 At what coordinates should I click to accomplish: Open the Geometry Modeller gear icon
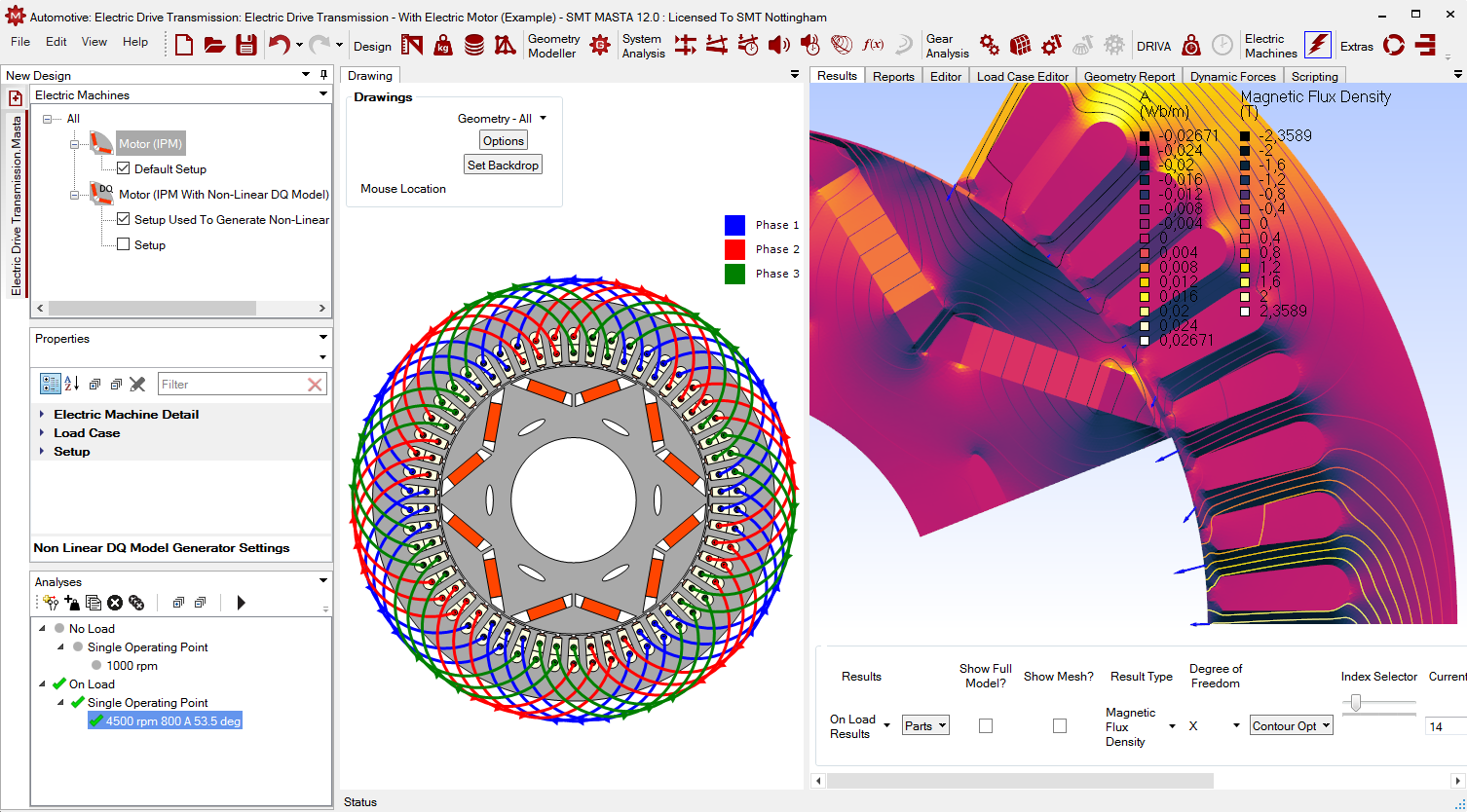pyautogui.click(x=600, y=45)
